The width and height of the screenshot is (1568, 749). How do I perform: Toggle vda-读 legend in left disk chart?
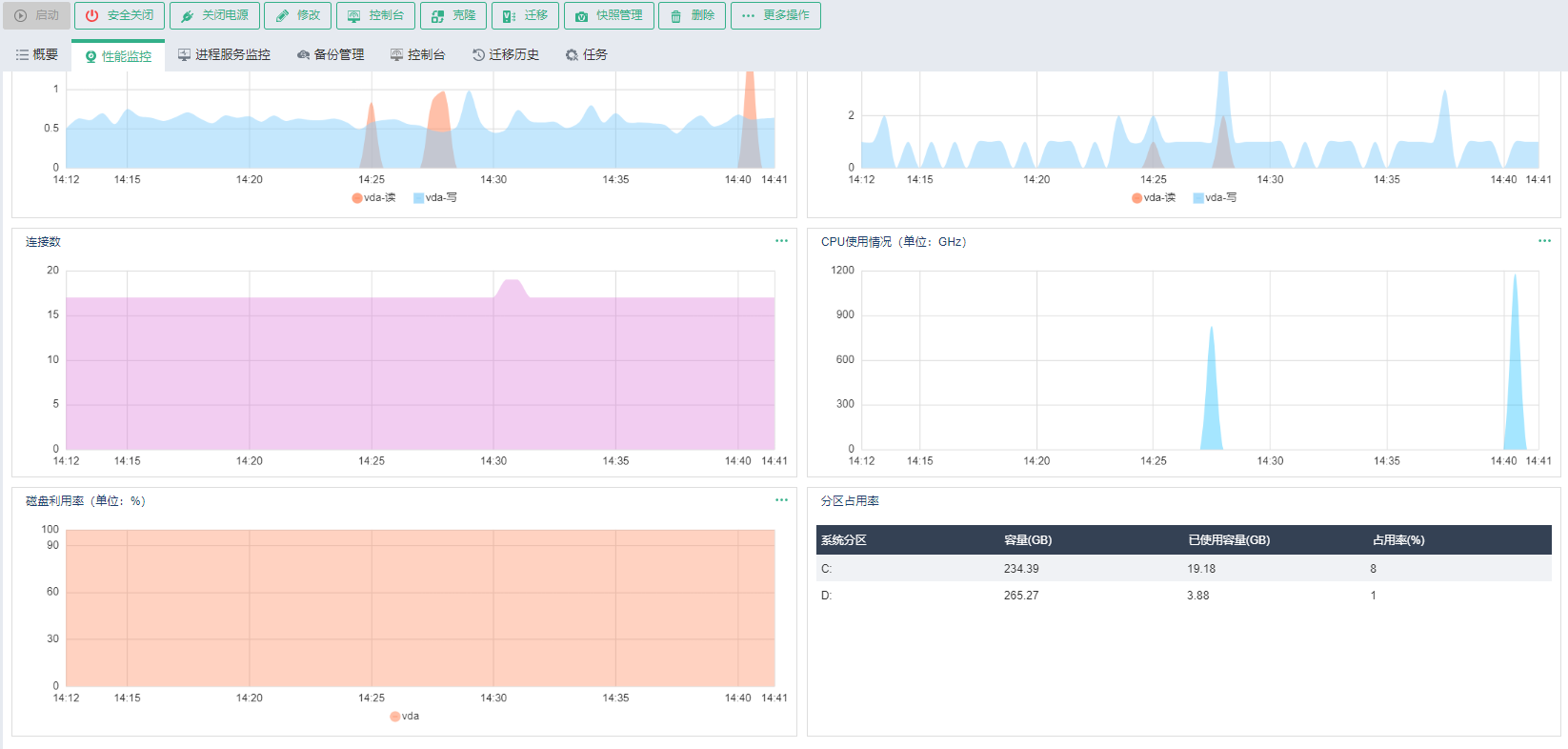coord(373,198)
